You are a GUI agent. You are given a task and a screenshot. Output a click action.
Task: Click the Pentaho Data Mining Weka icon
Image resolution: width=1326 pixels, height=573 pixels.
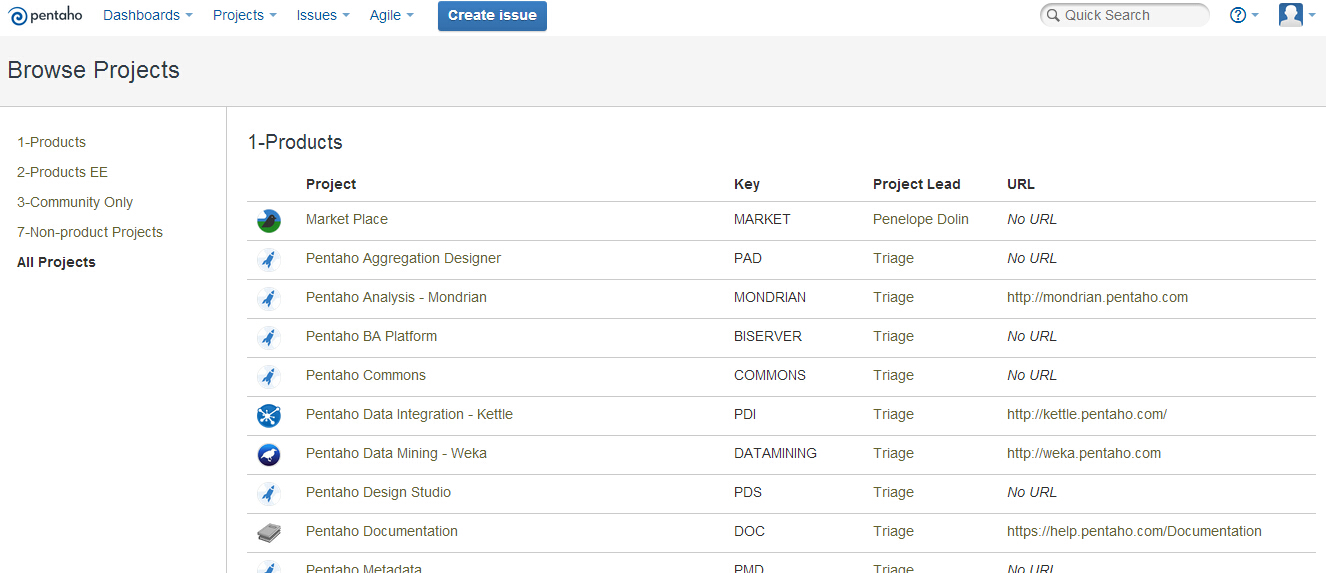point(268,454)
